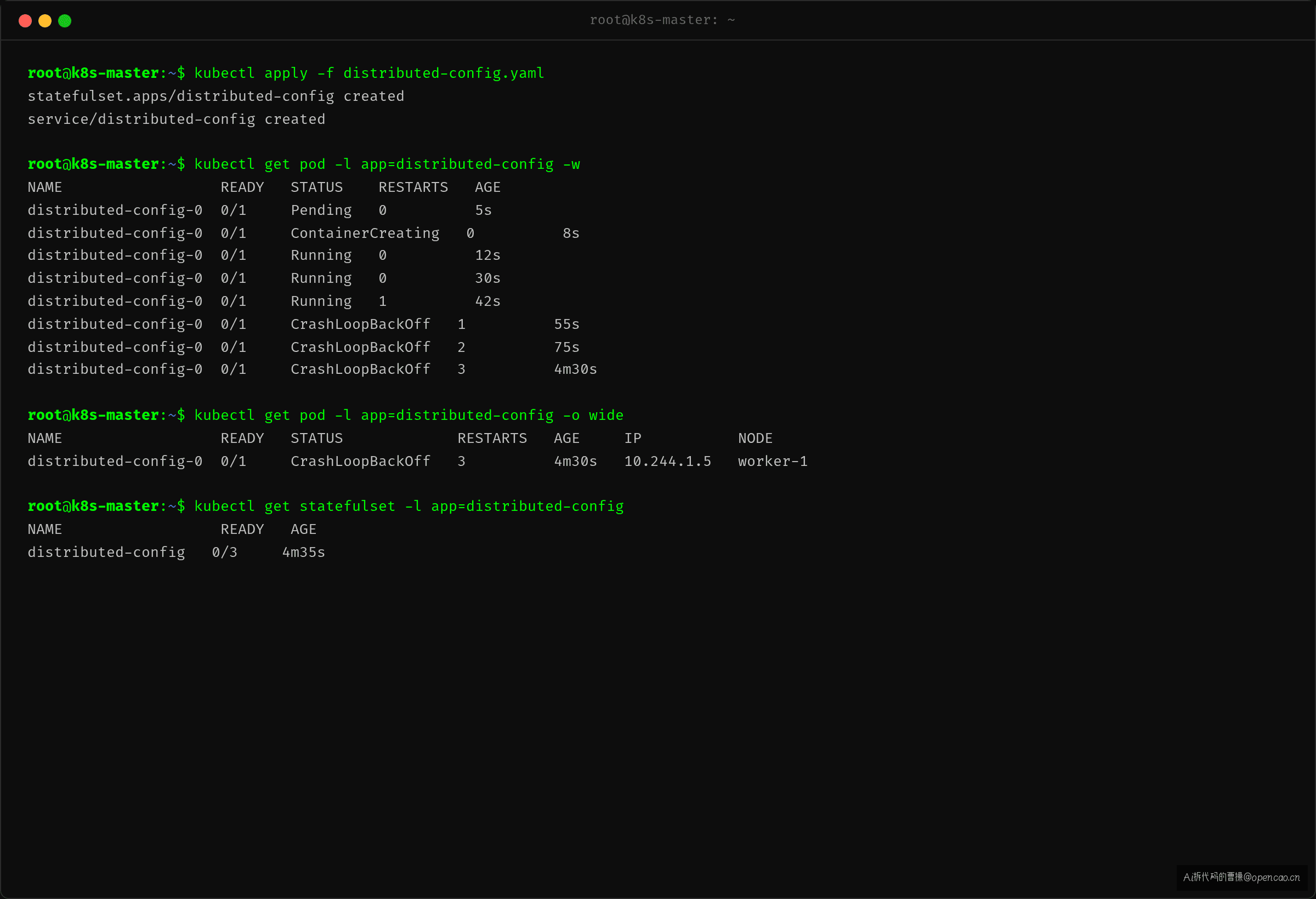
Task: Click the window title root@k8s-master: ~
Action: (662, 20)
